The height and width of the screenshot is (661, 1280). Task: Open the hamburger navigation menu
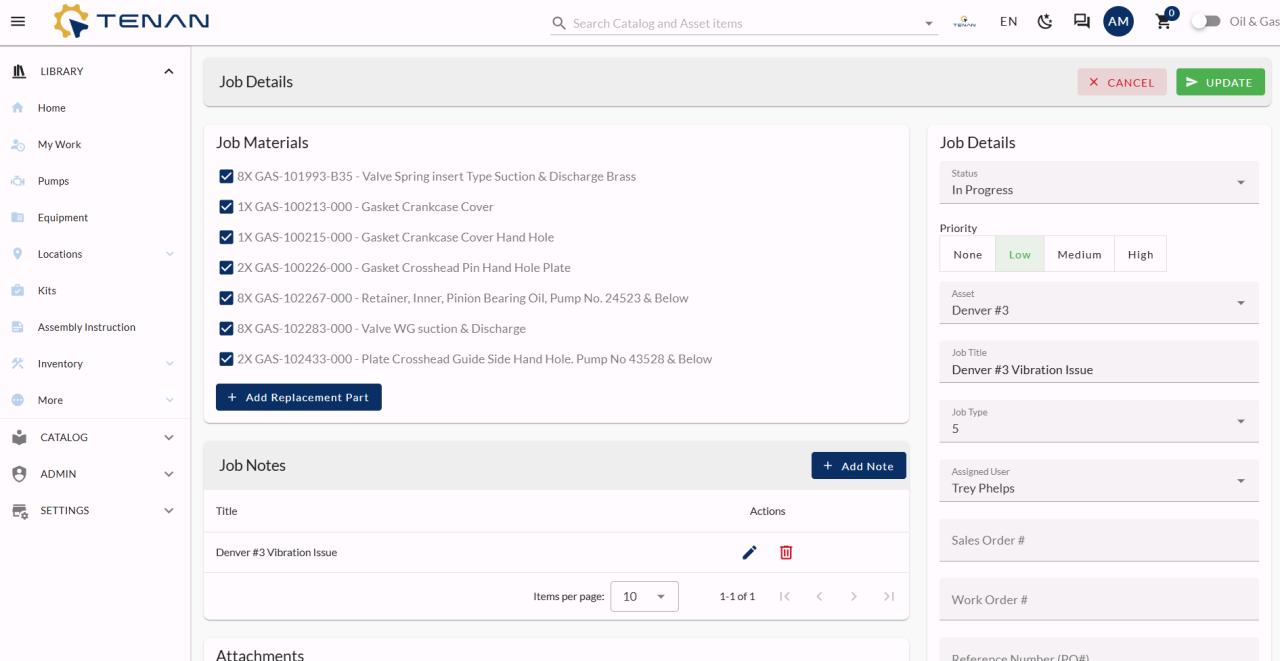[x=18, y=22]
